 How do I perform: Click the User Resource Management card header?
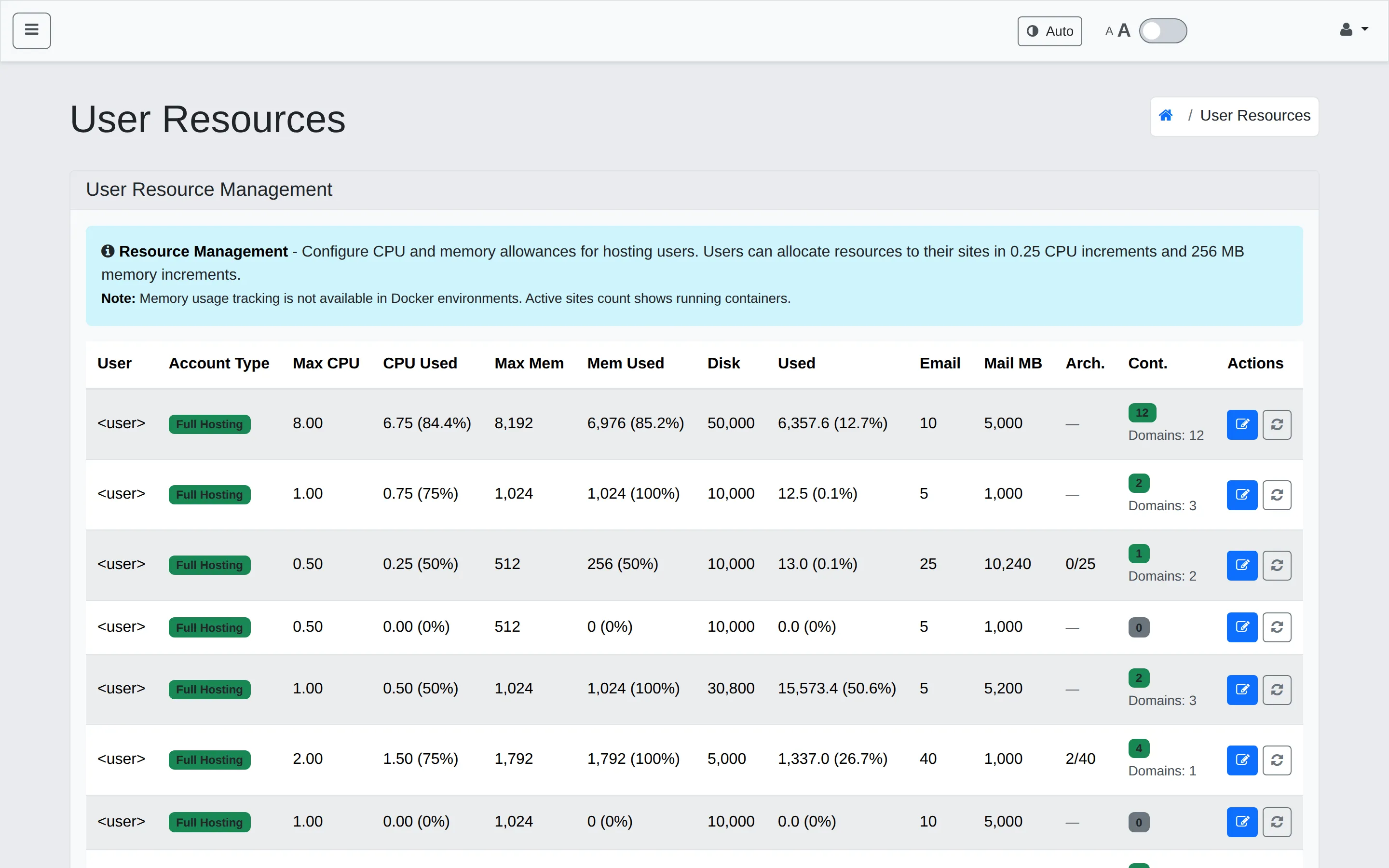(x=694, y=190)
